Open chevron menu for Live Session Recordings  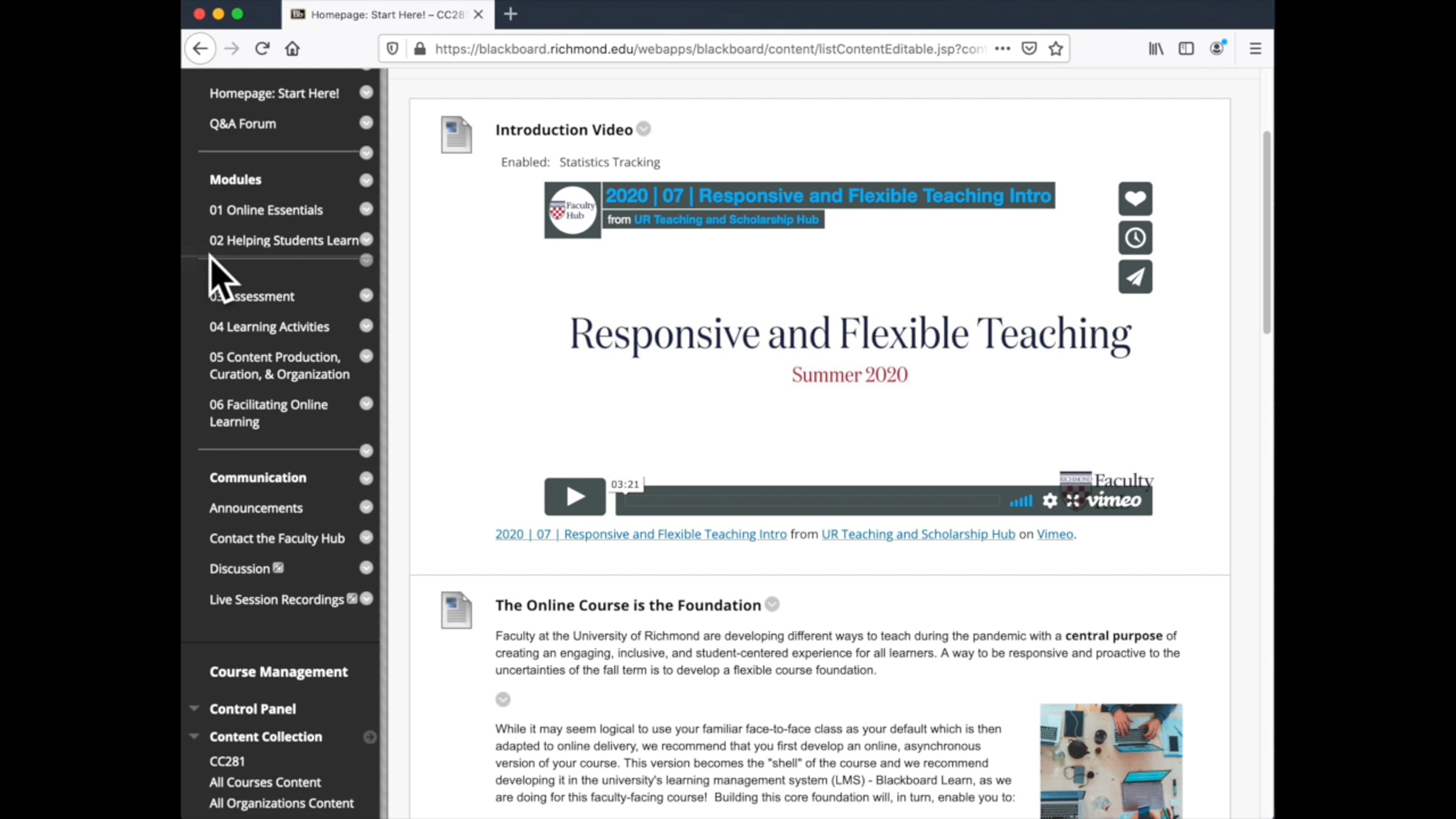pyautogui.click(x=366, y=599)
